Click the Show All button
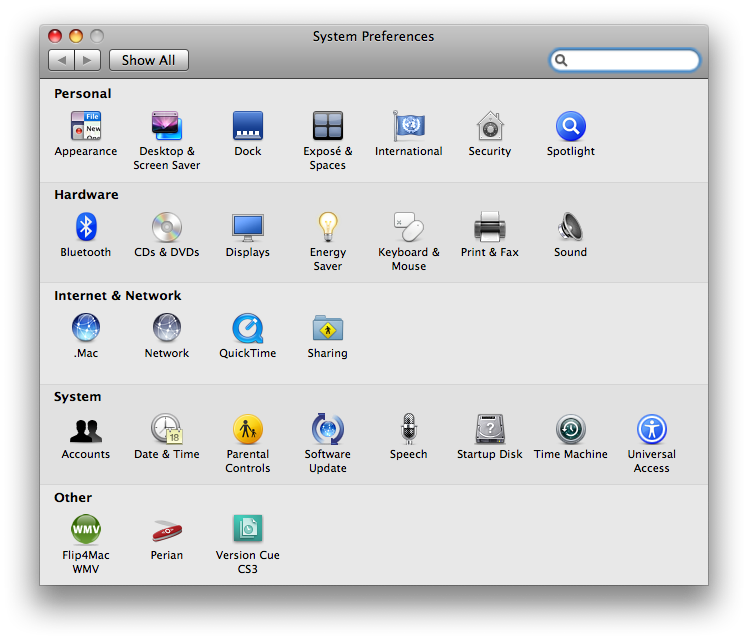 (148, 60)
